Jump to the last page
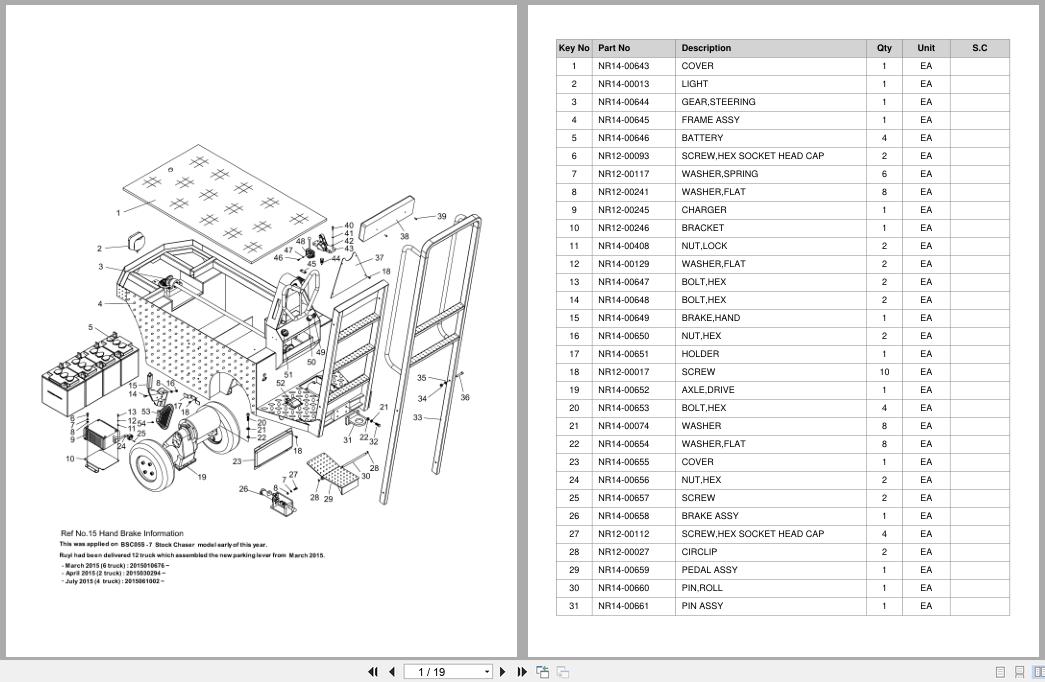Screen dimensions: 1045x682 click(x=522, y=672)
